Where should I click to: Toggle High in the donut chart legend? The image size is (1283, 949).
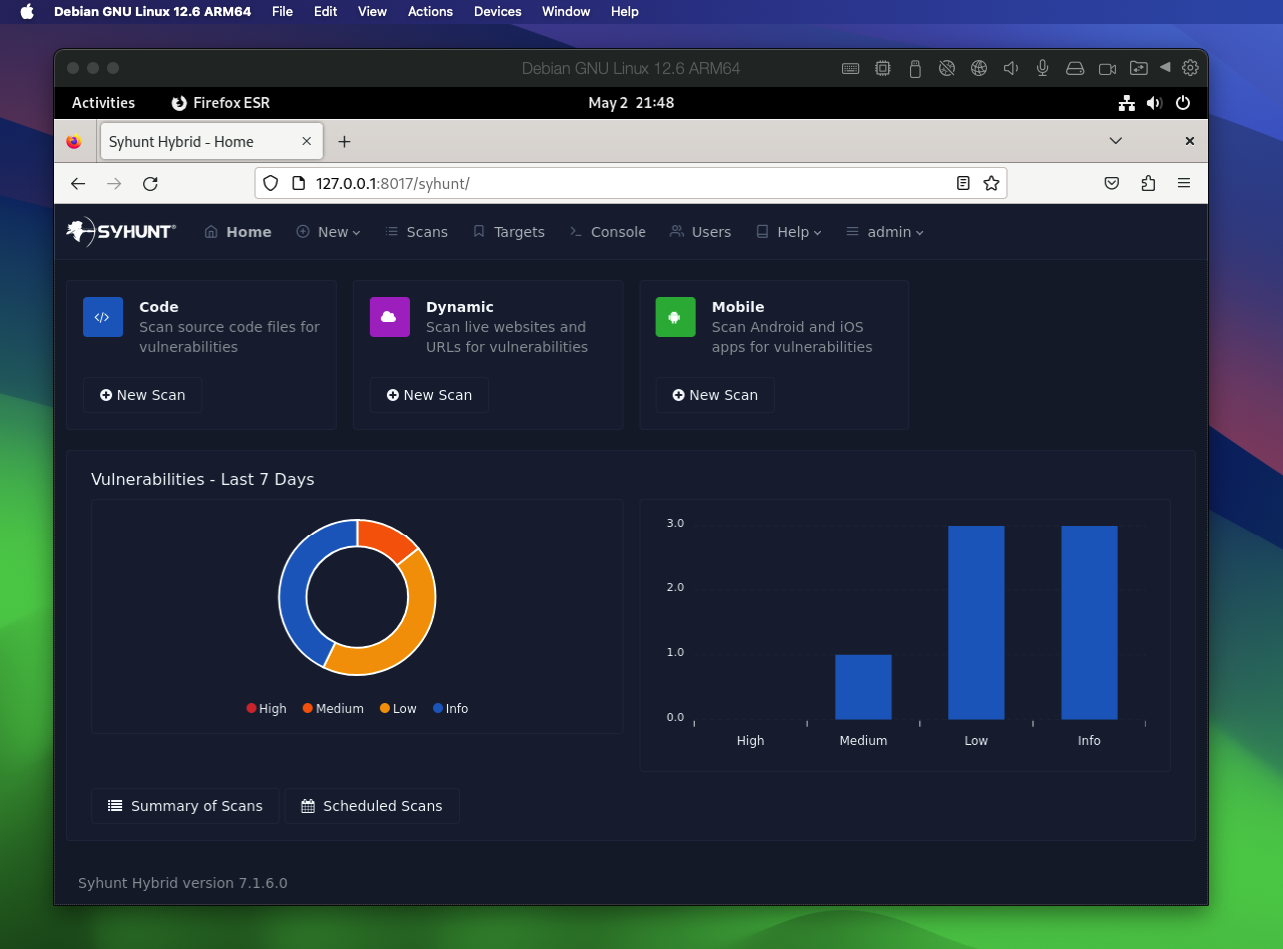[266, 709]
